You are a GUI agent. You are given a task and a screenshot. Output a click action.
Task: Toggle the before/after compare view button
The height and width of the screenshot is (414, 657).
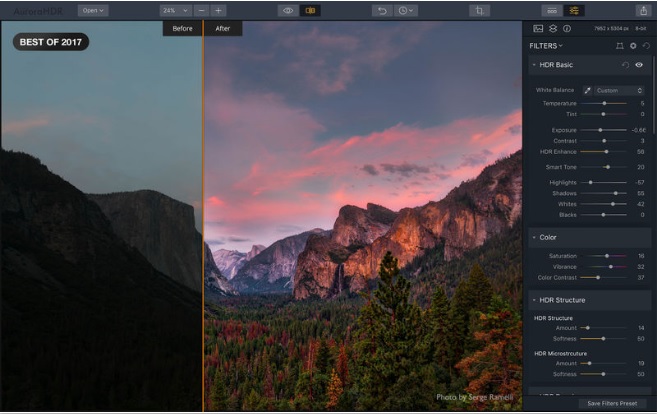click(x=312, y=10)
